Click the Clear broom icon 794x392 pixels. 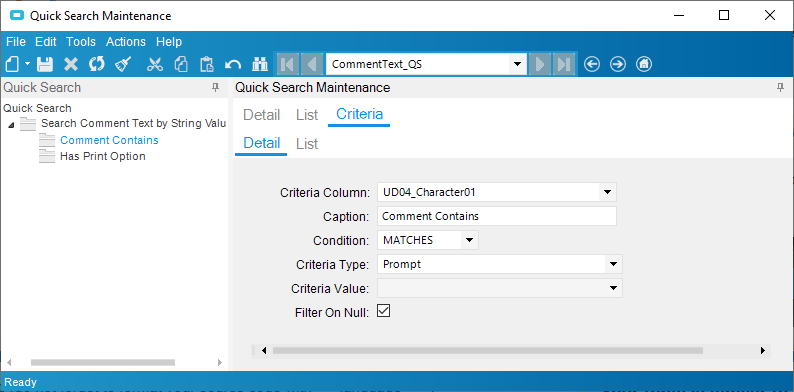(x=123, y=64)
